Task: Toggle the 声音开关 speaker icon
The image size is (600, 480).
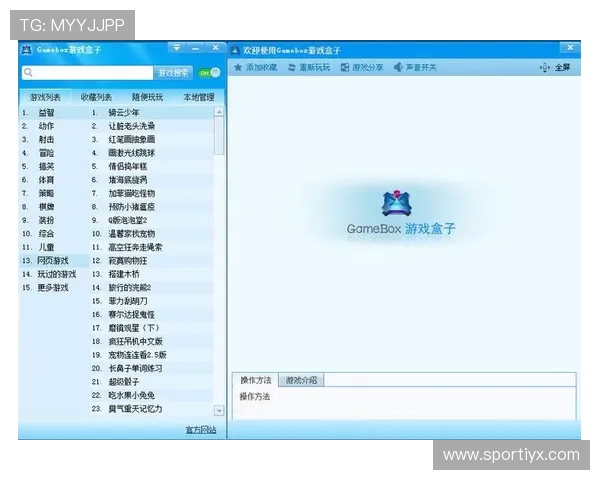Action: [x=398, y=67]
